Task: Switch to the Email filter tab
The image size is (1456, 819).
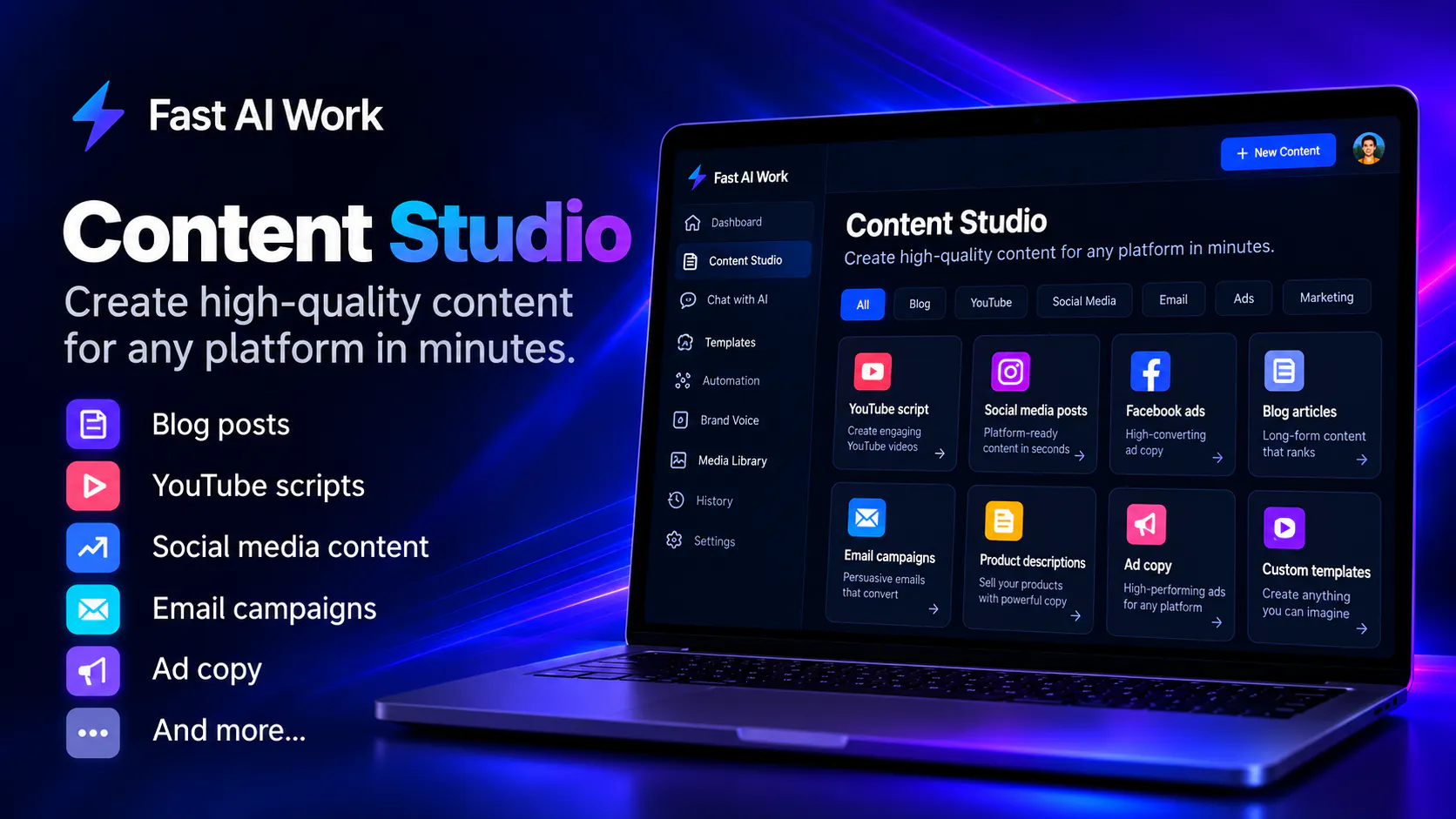Action: [1173, 299]
